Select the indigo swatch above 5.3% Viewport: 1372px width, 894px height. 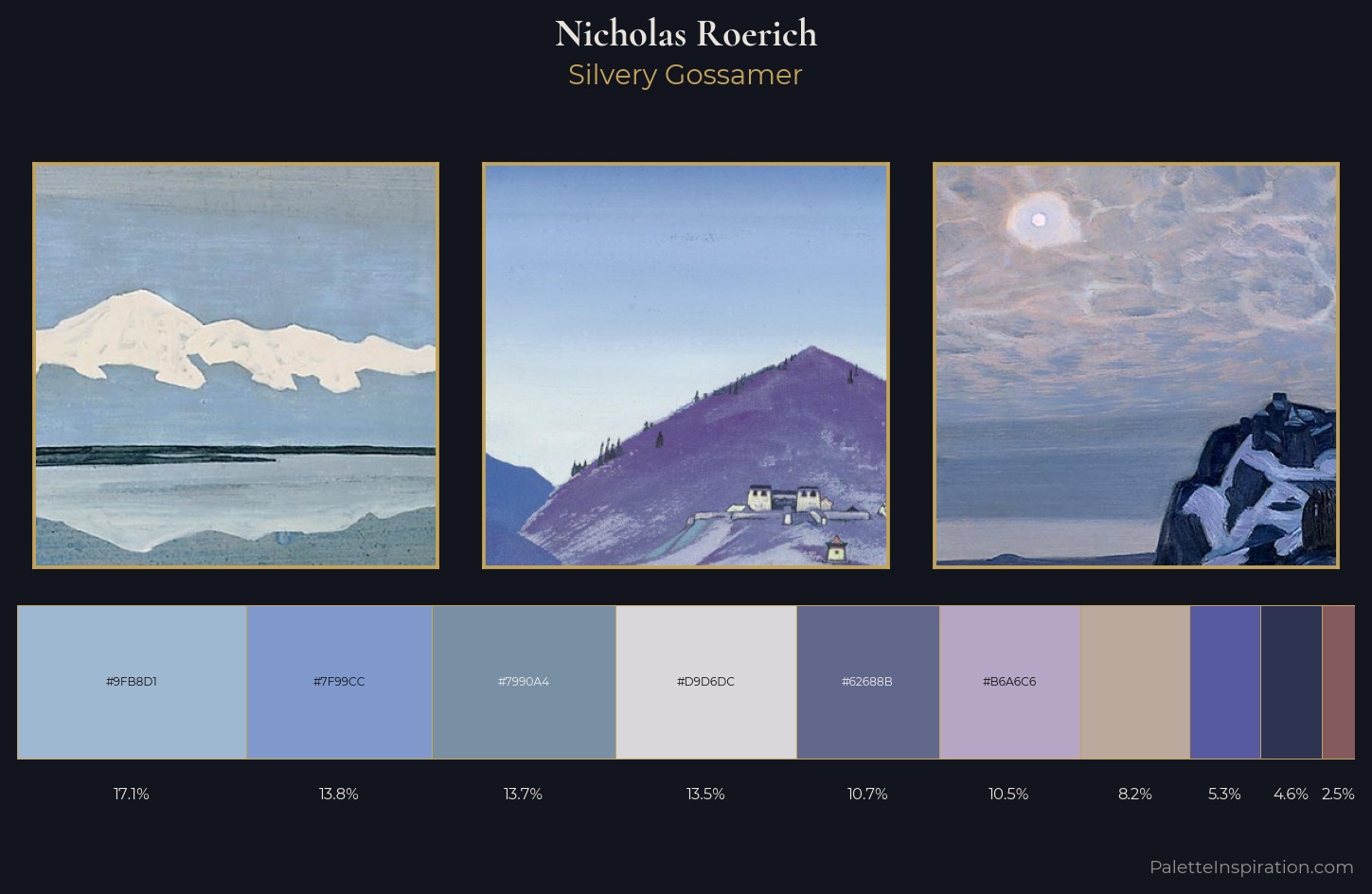coord(1225,682)
